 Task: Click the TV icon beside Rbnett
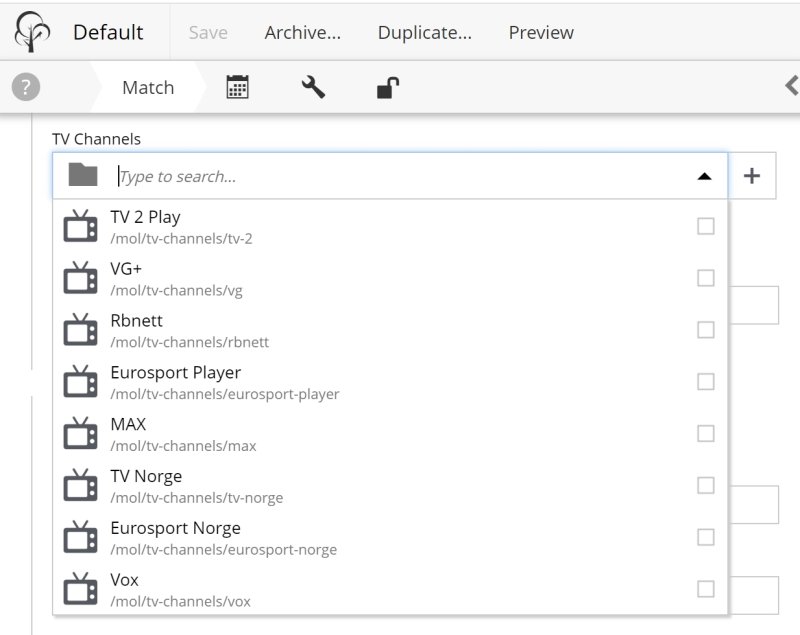tap(80, 329)
